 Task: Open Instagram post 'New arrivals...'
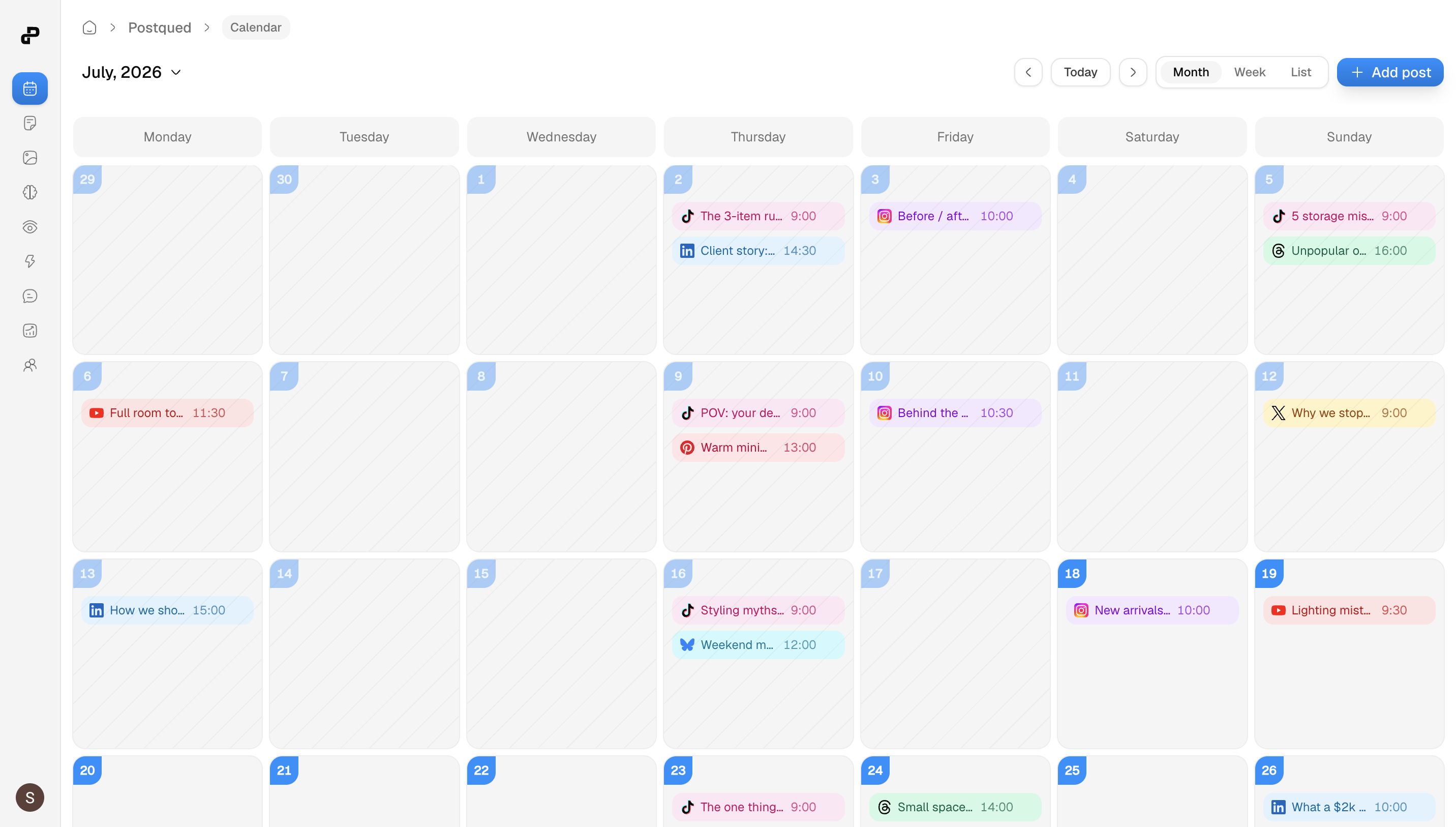click(1152, 610)
